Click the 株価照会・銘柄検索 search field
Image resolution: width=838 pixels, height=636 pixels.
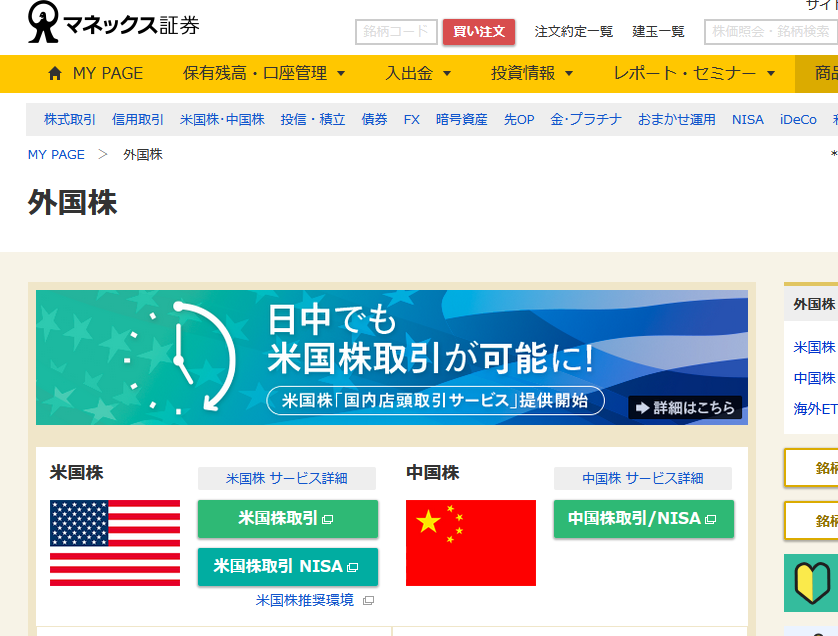coord(771,32)
